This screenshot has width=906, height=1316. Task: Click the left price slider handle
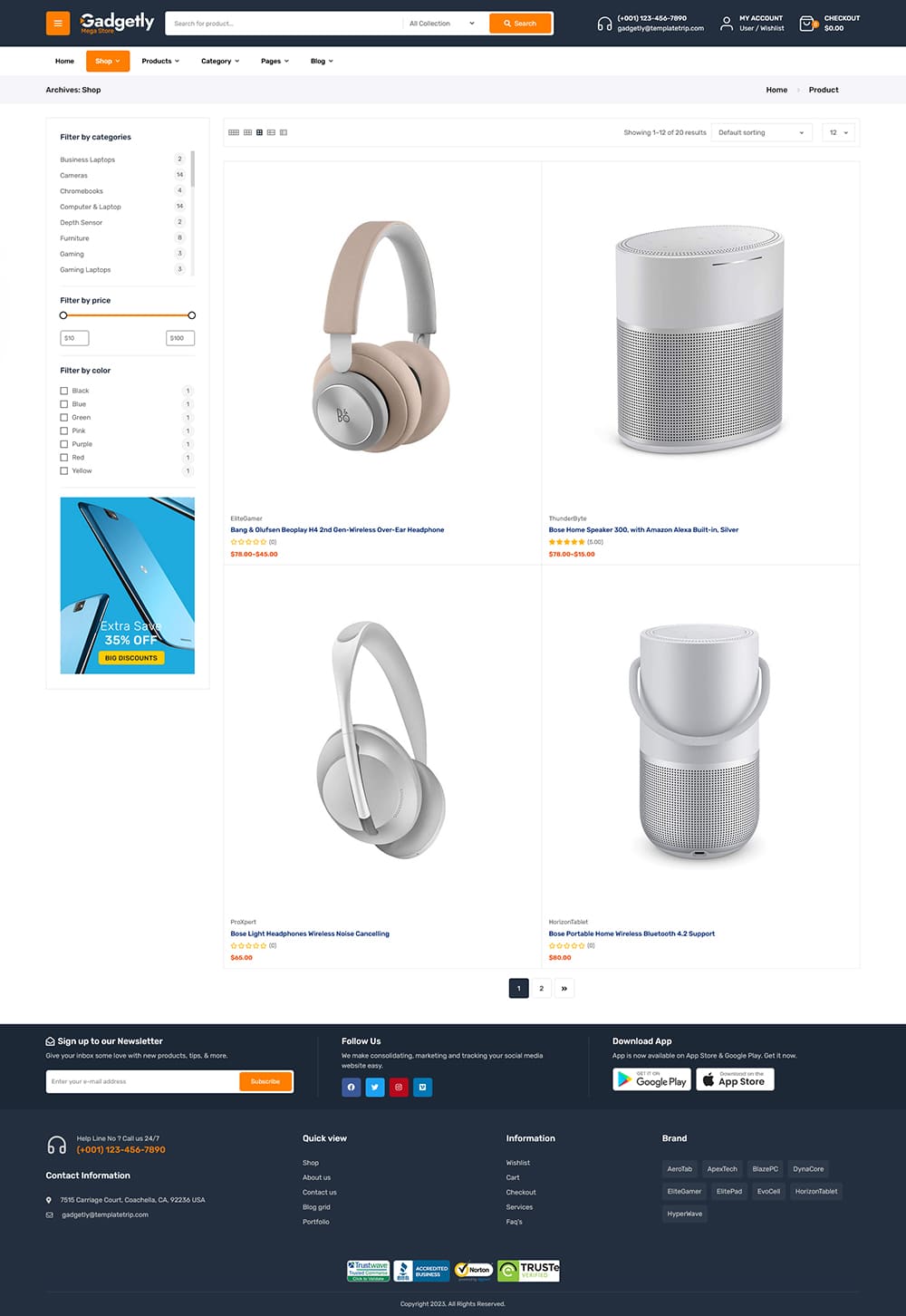click(x=63, y=315)
